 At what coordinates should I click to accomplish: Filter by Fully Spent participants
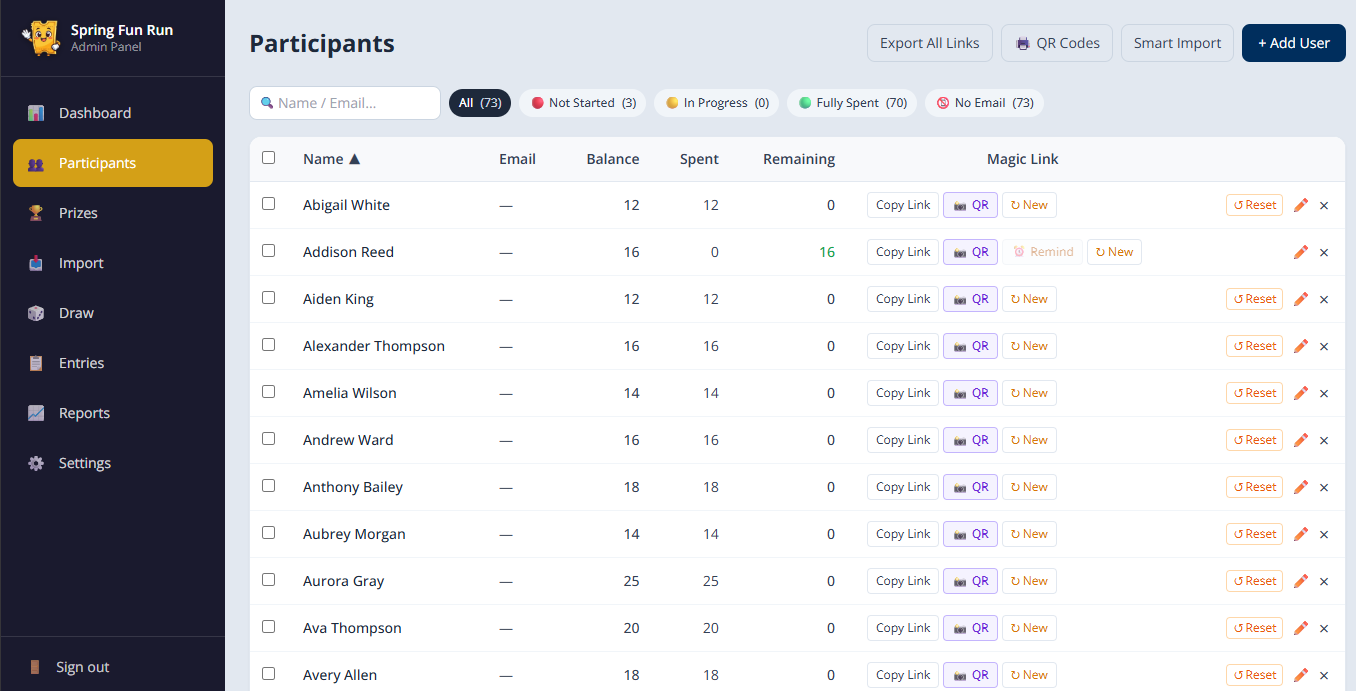852,103
